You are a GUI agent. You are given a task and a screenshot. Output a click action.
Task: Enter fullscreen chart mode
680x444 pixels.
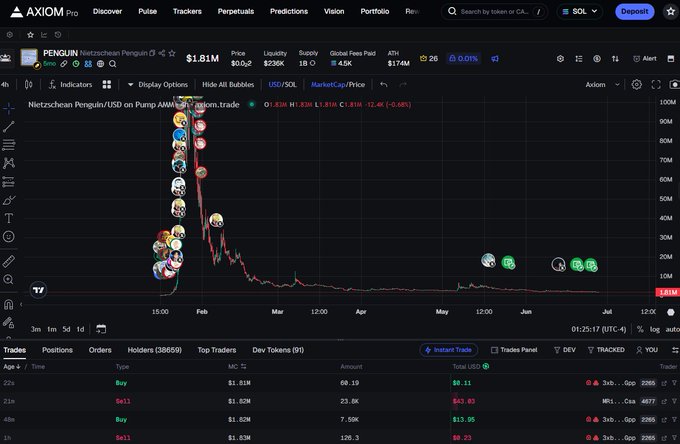click(656, 85)
